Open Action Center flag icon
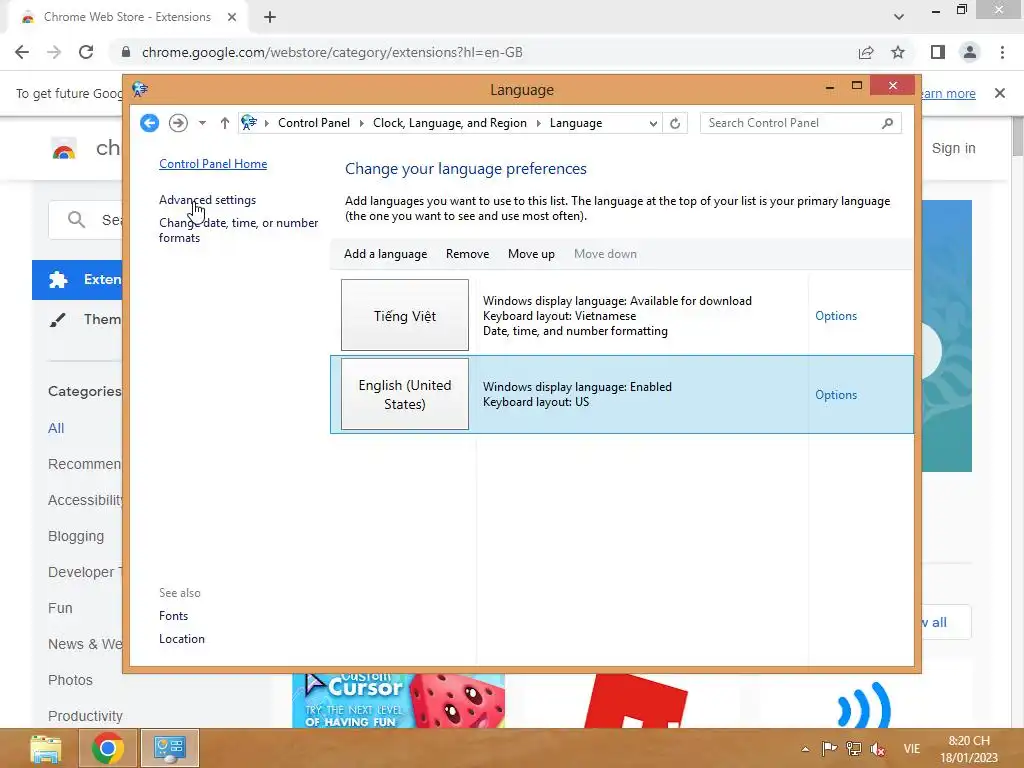The width and height of the screenshot is (1024, 768). pos(829,748)
